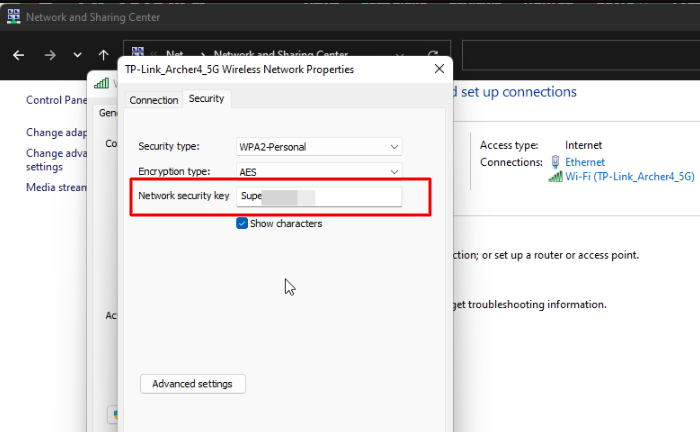Click the Network and Sharing Center title icon
700x432 pixels.
click(14, 17)
